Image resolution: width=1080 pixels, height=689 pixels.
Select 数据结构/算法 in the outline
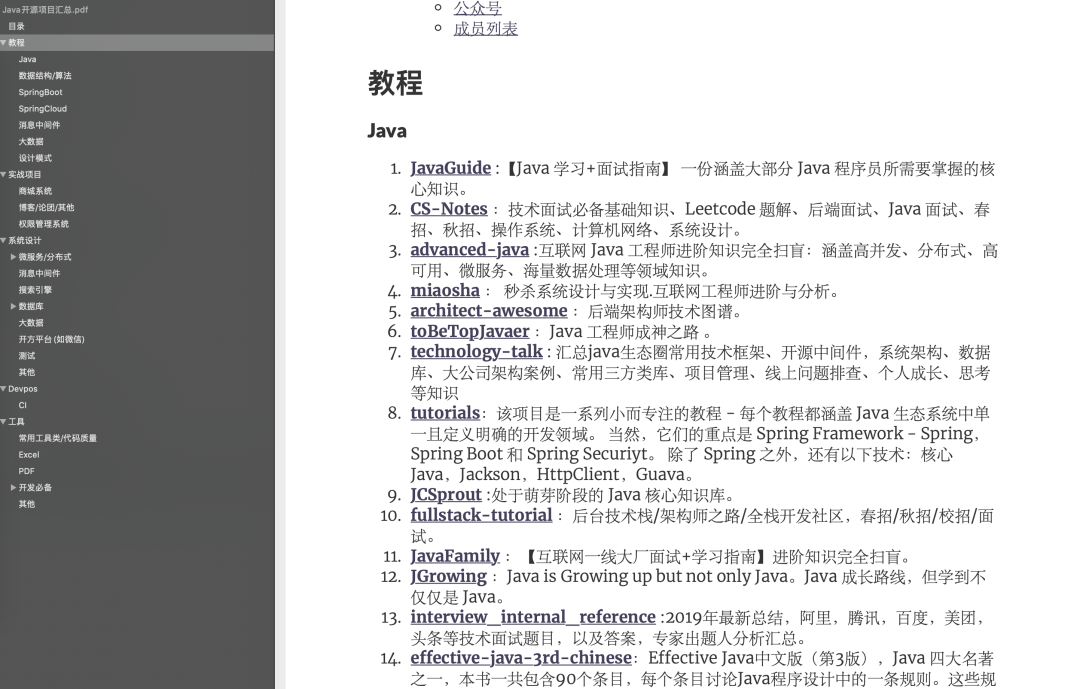click(x=45, y=76)
